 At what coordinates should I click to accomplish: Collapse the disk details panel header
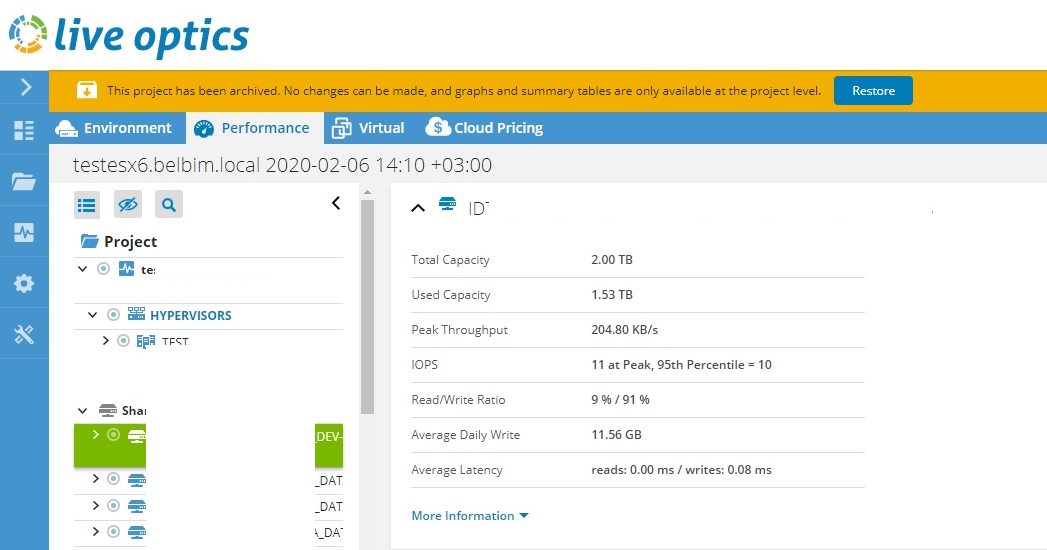418,208
